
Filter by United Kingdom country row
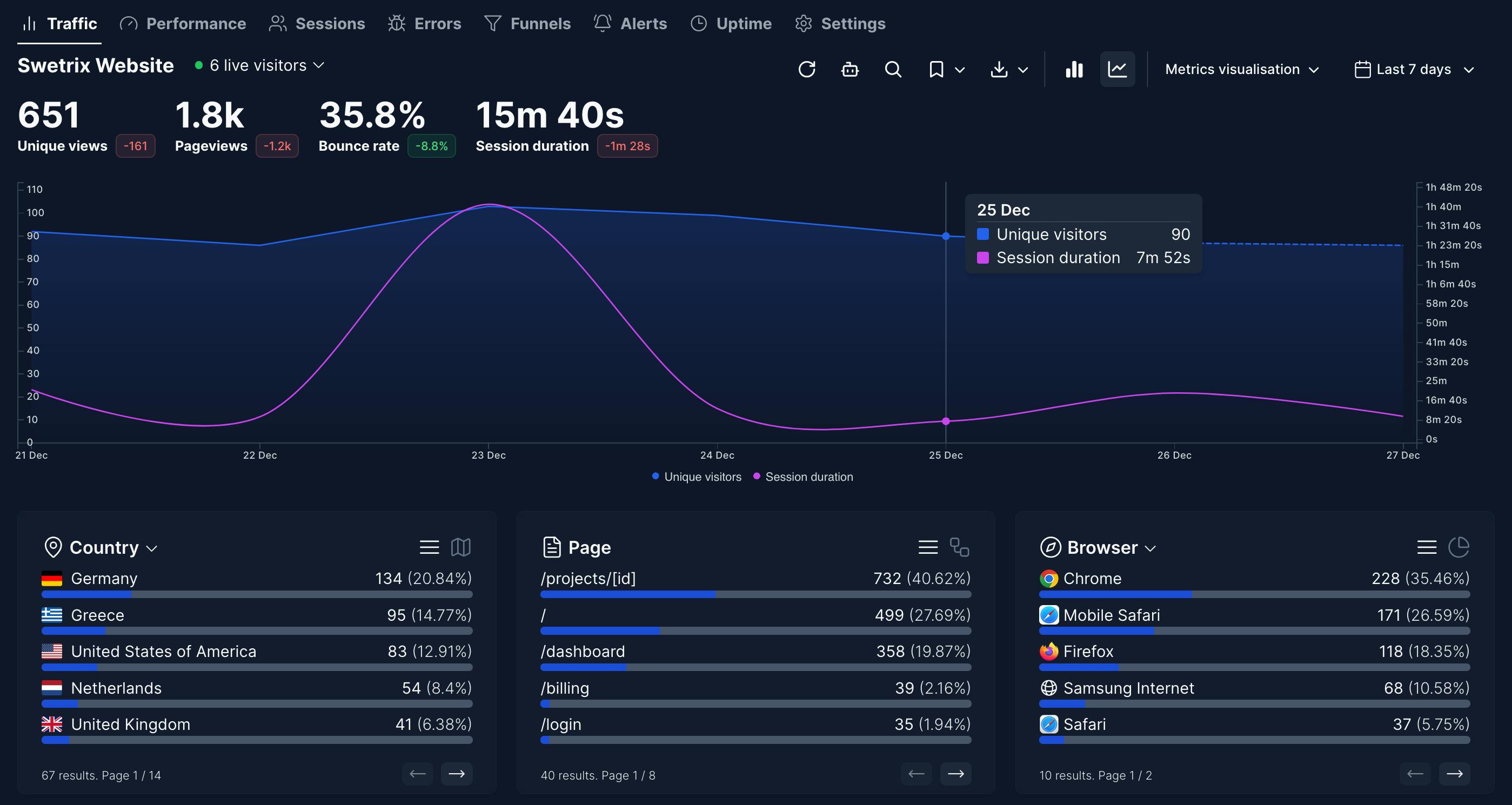[257, 729]
